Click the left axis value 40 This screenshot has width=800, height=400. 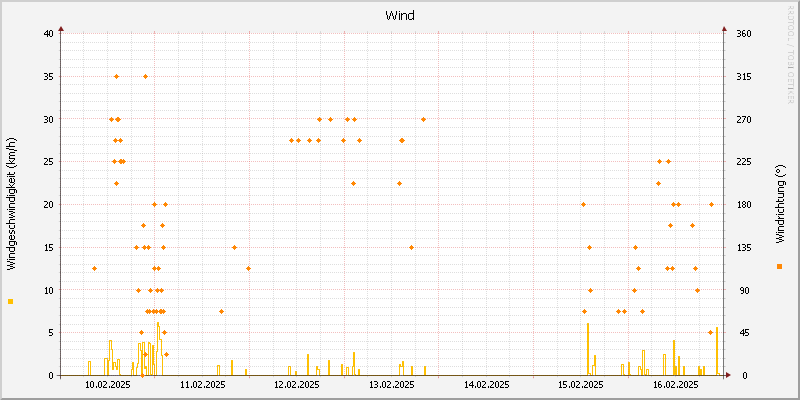coord(48,34)
